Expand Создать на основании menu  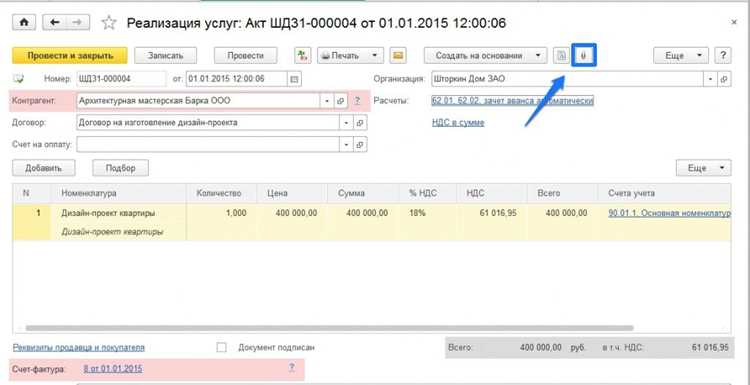point(485,55)
